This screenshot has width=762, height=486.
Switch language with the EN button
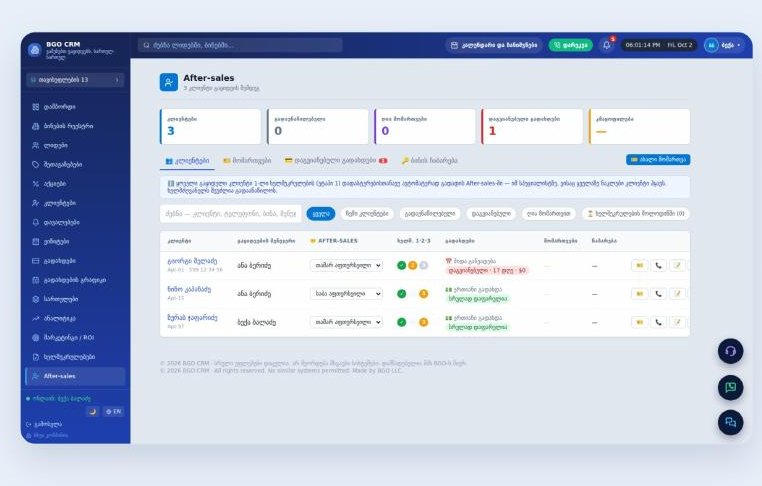[113, 412]
